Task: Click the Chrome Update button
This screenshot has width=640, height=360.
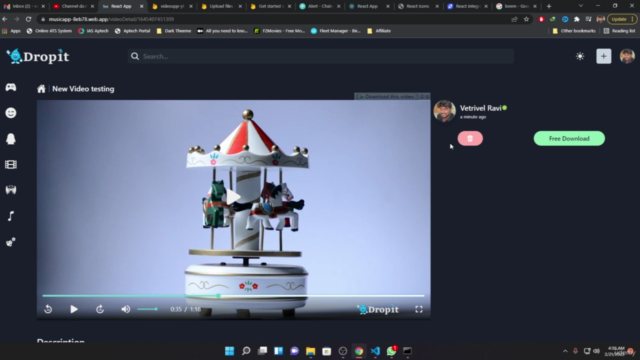Action: 621,19
